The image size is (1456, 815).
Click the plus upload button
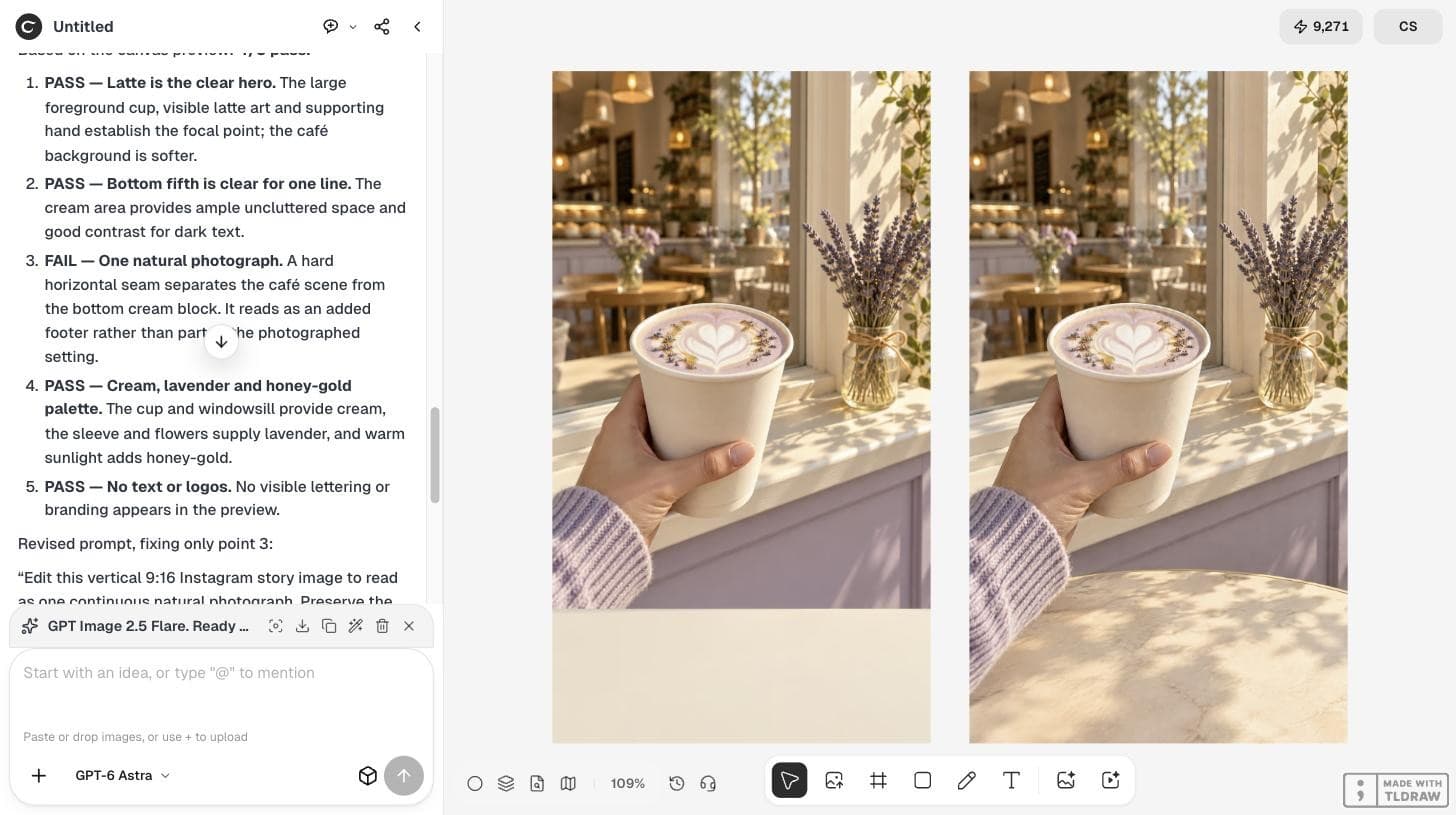pos(39,775)
